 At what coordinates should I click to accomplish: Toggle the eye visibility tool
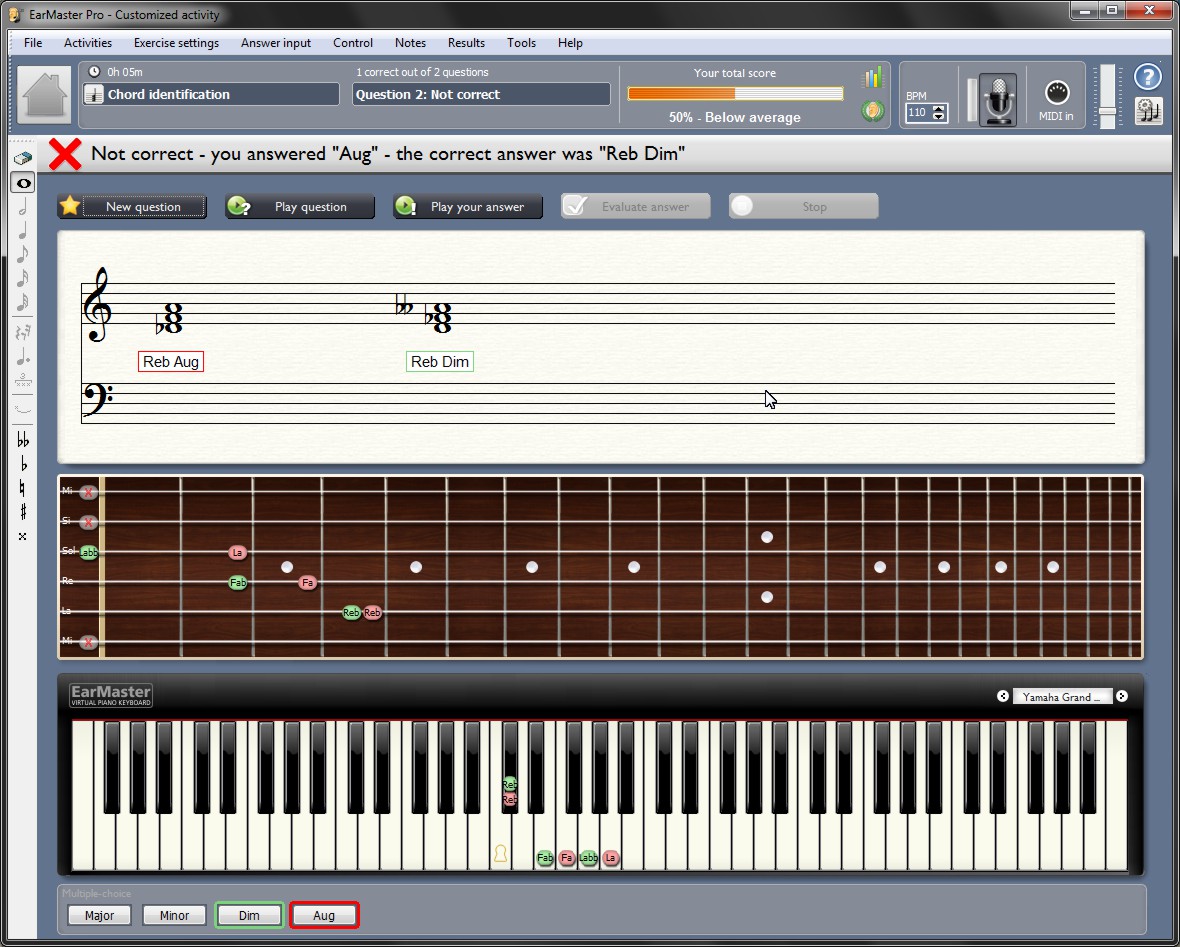coord(22,183)
